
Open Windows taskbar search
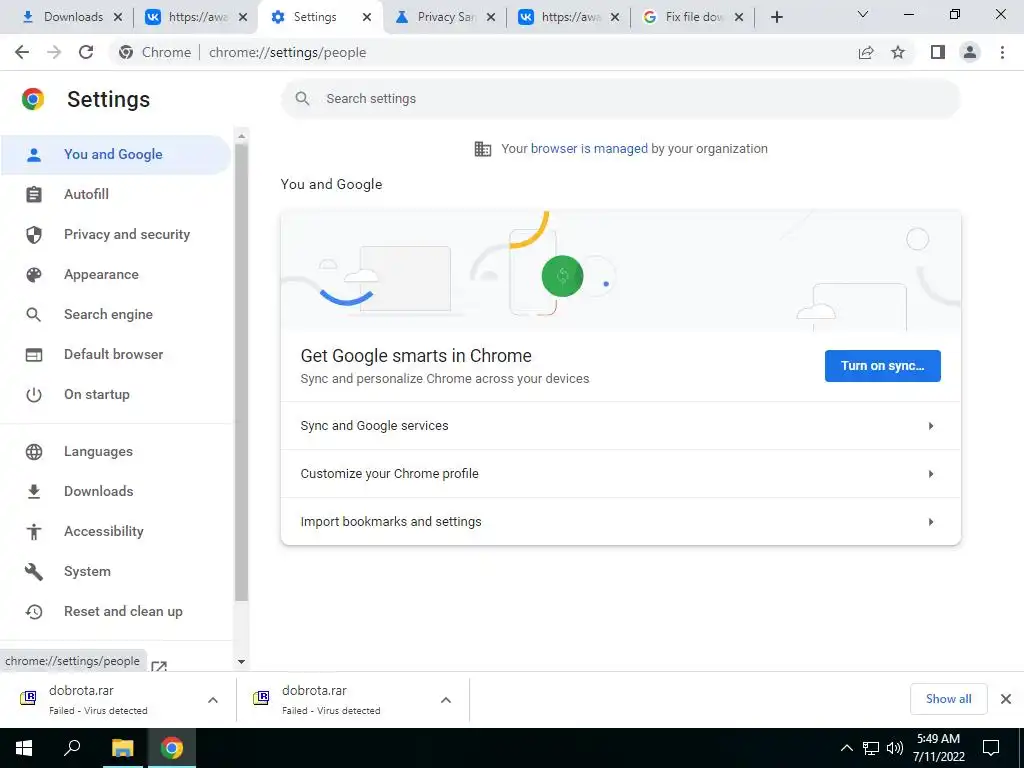pos(72,748)
